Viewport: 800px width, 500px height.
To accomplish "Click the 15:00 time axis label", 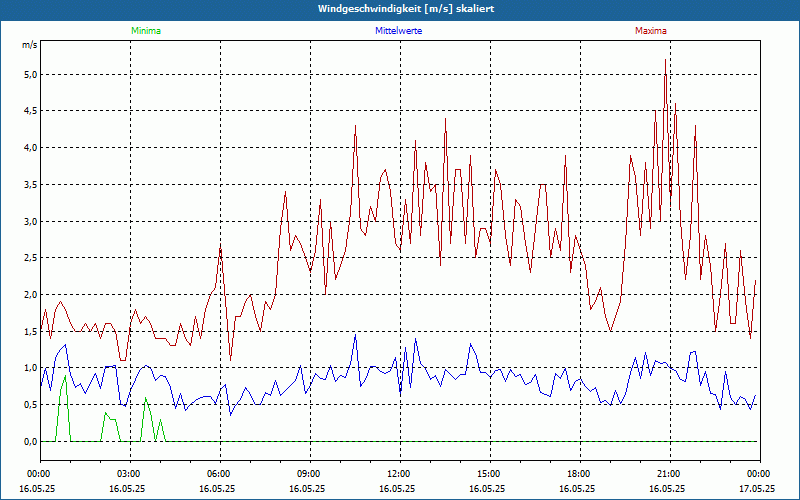I will (x=490, y=474).
